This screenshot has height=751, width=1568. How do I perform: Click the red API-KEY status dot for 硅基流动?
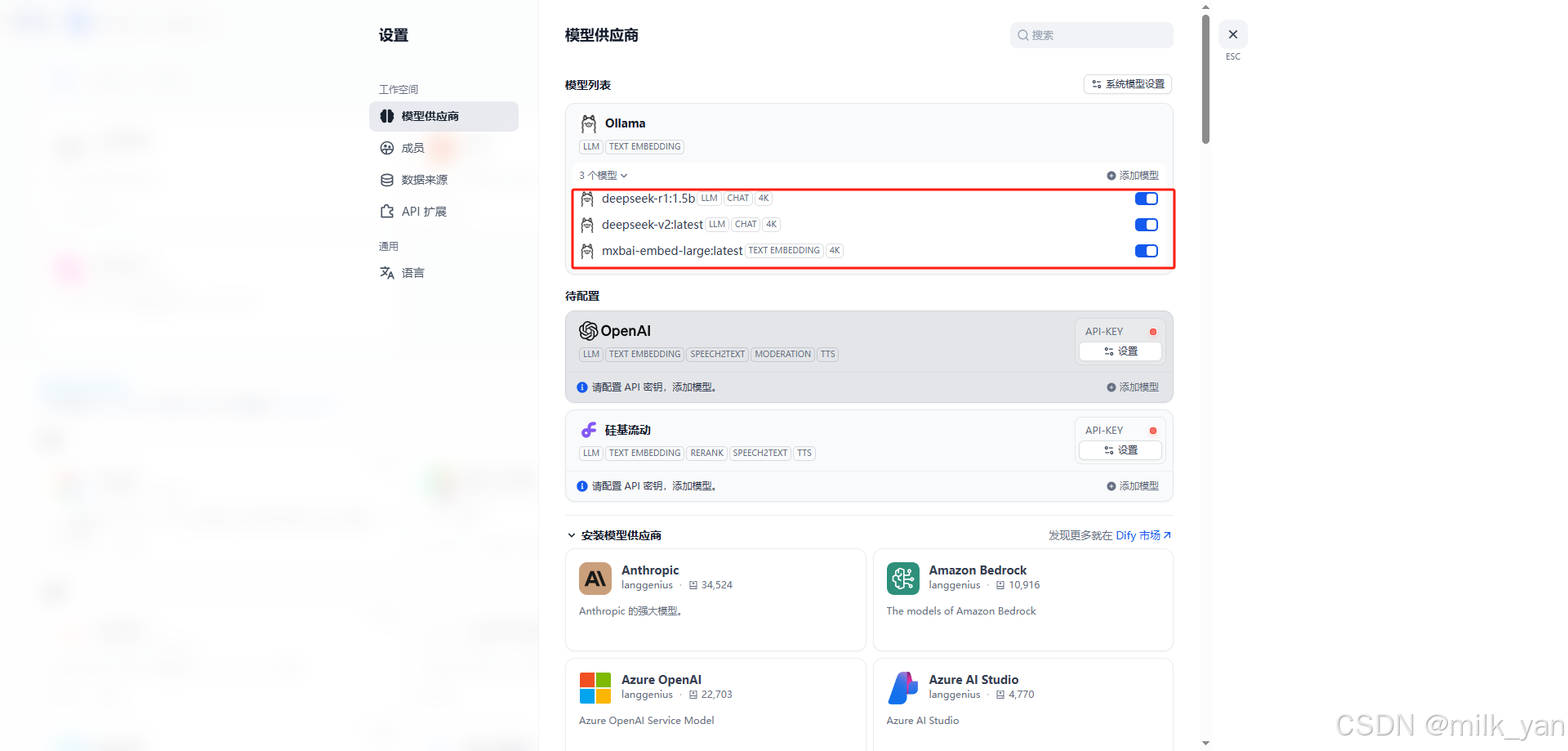1153,431
